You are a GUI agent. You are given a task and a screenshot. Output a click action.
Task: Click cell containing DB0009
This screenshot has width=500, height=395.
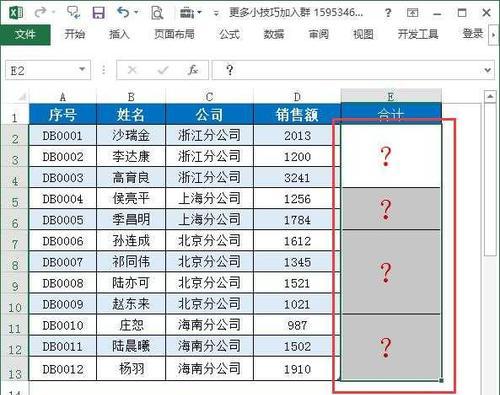pos(63,304)
